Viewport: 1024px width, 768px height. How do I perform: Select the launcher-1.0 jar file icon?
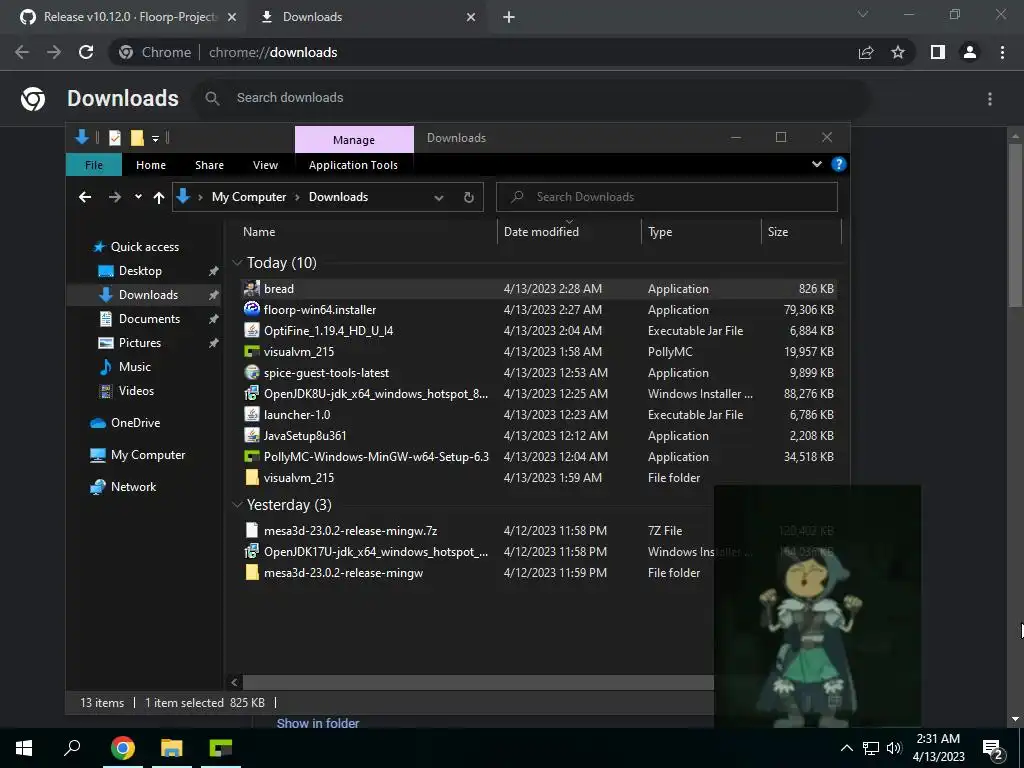(x=251, y=414)
